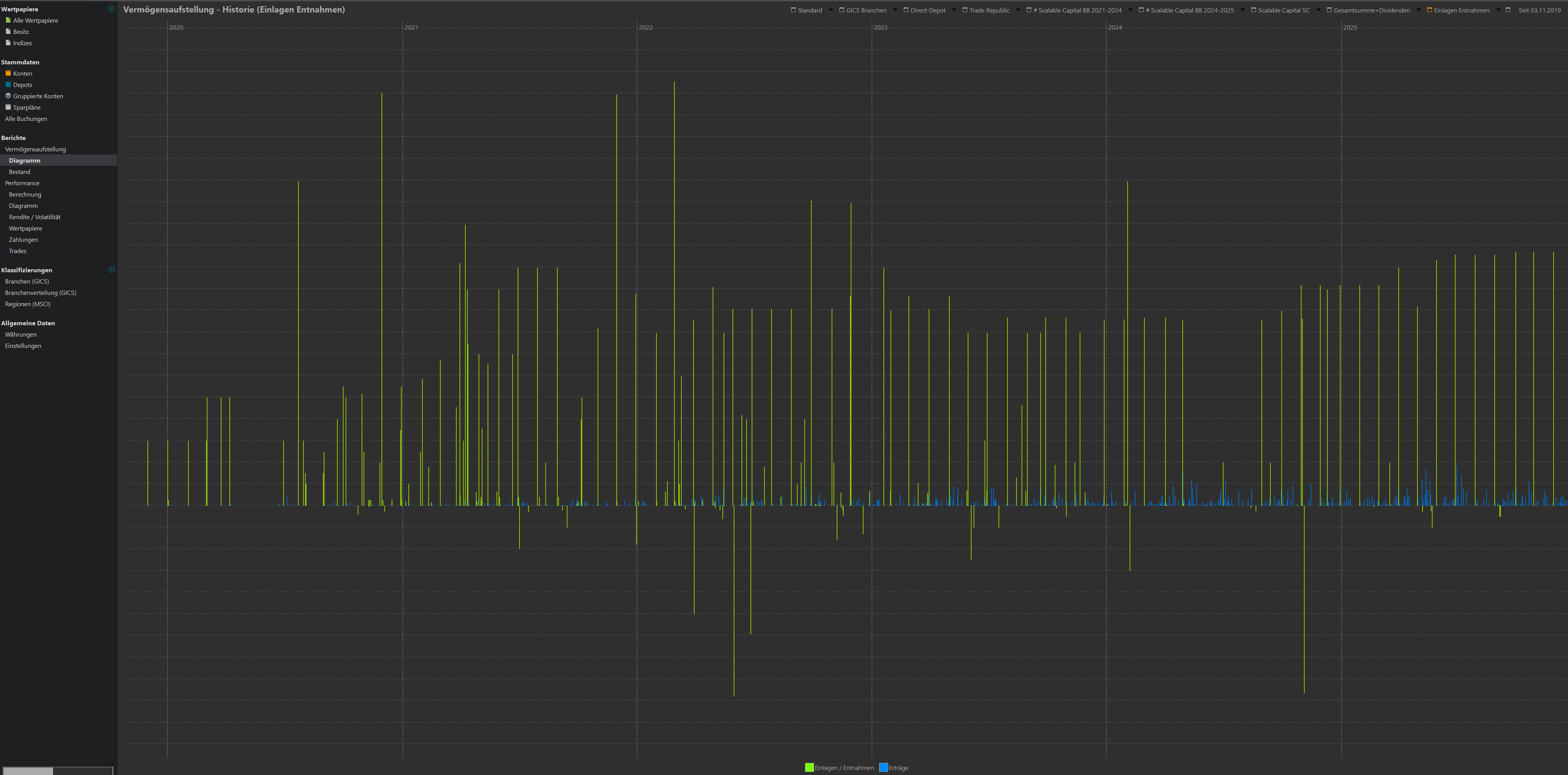
Task: Click the reporting period icon before Seit 03.11.2019
Action: [x=1508, y=10]
